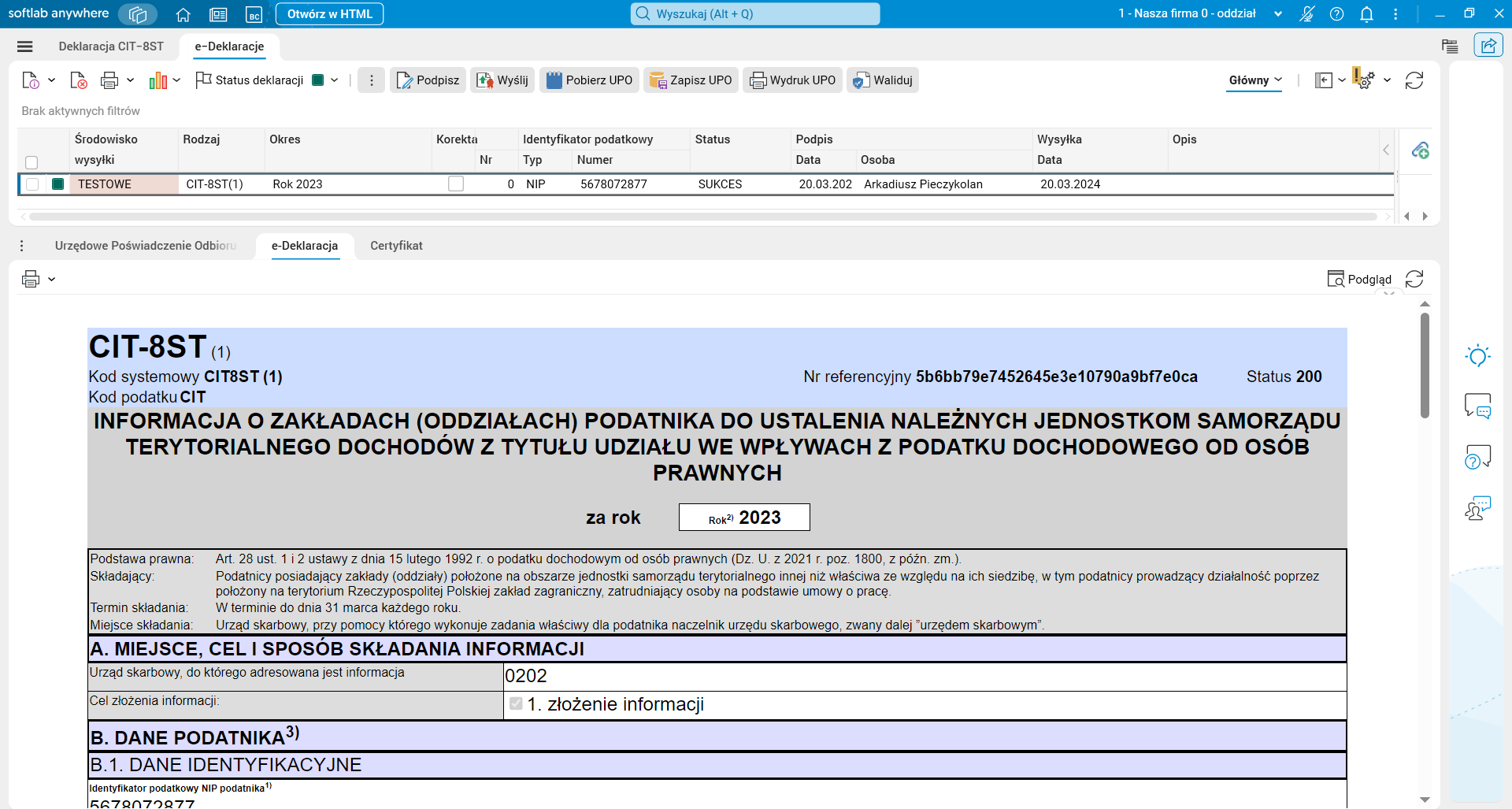Validate the declaration with the Waliduj button
The width and height of the screenshot is (1512, 809).
[882, 80]
